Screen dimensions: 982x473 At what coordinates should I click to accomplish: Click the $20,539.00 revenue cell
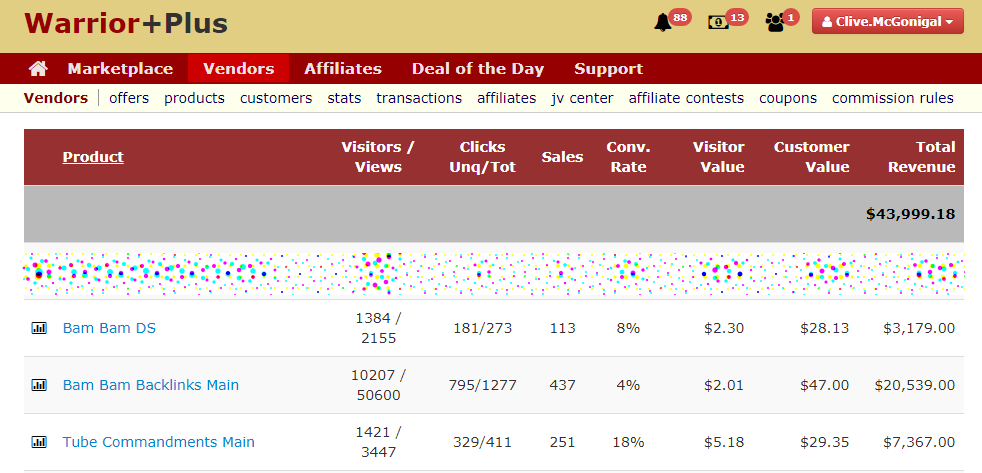click(x=915, y=385)
